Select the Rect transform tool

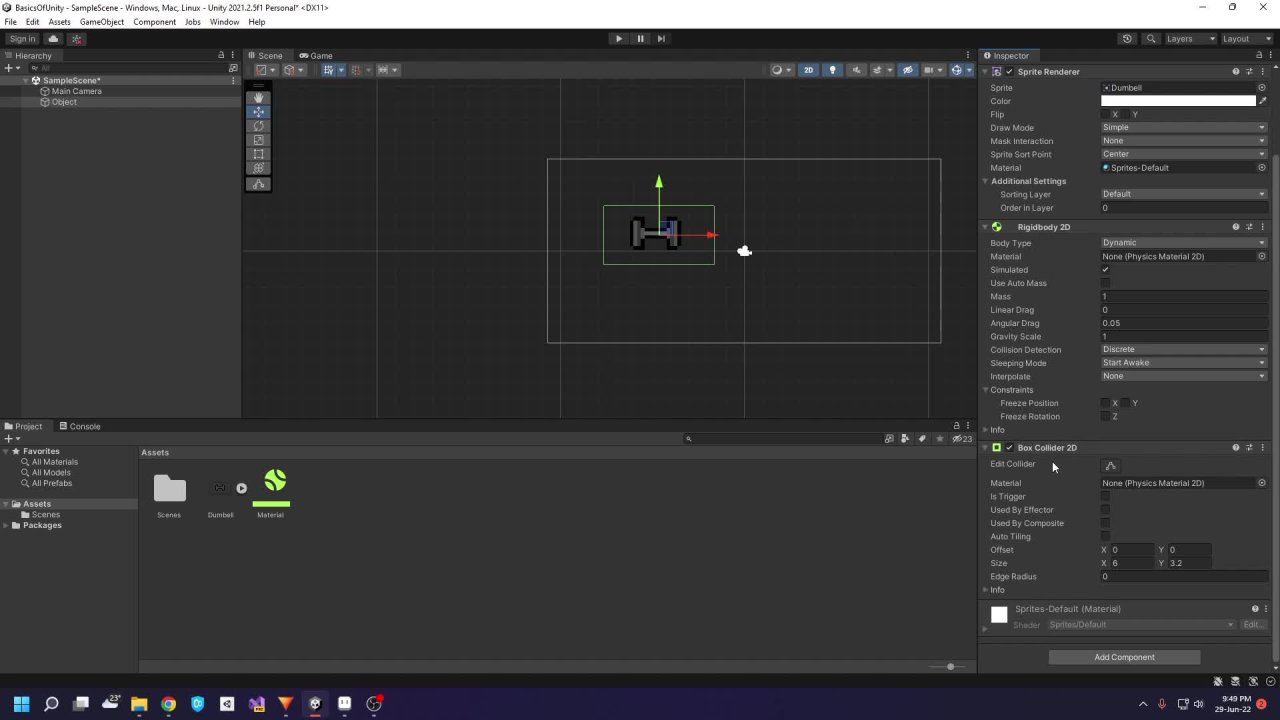tap(258, 155)
